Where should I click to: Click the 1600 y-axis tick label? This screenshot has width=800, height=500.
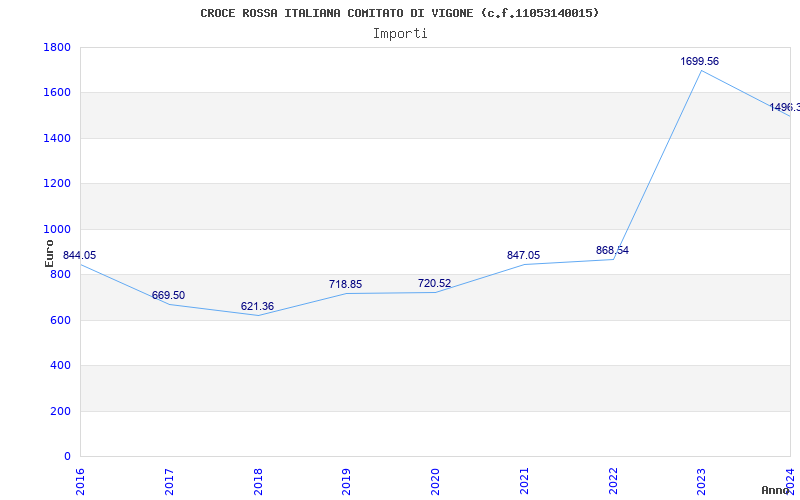click(x=57, y=93)
